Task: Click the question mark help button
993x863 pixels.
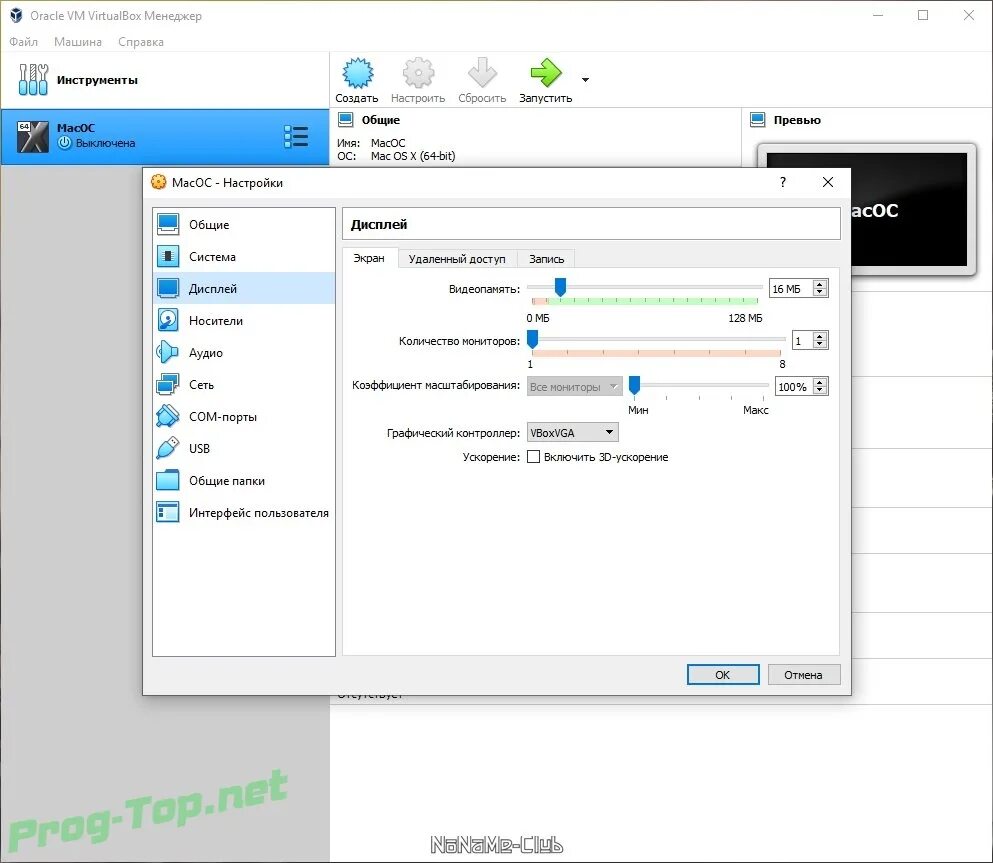Action: (x=783, y=182)
